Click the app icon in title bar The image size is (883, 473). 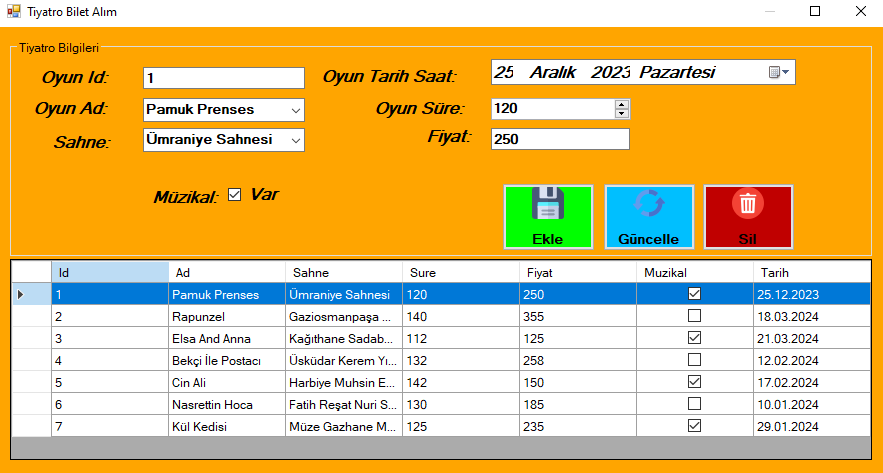pos(13,12)
